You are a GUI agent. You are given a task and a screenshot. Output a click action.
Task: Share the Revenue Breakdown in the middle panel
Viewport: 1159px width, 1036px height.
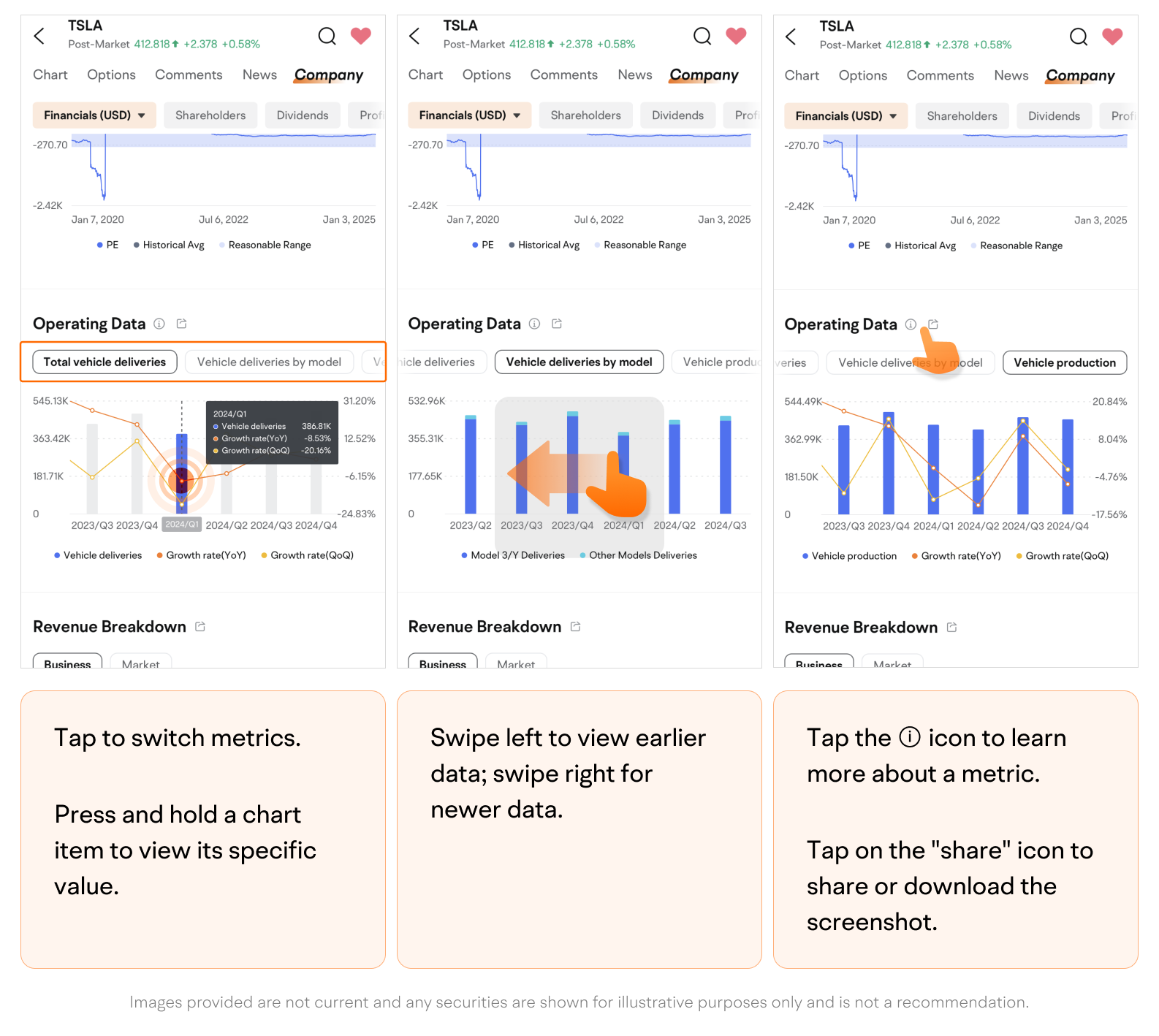click(576, 627)
